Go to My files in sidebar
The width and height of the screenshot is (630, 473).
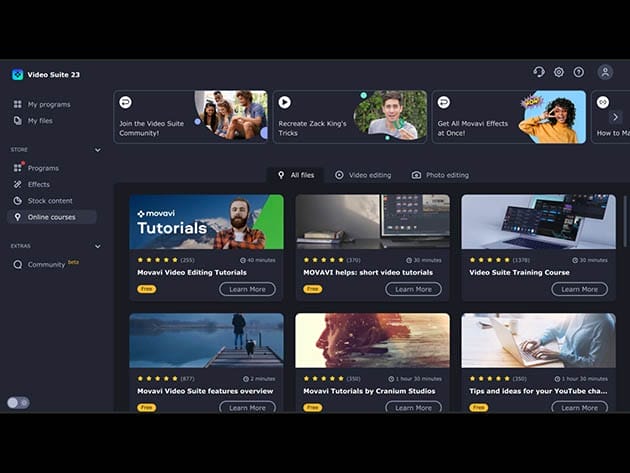pos(42,120)
